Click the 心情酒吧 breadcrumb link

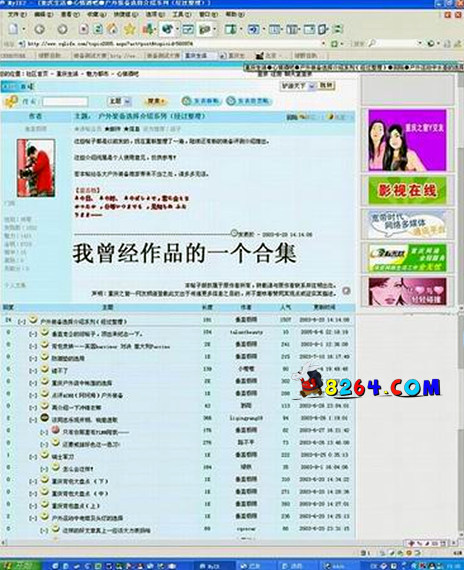(128, 74)
